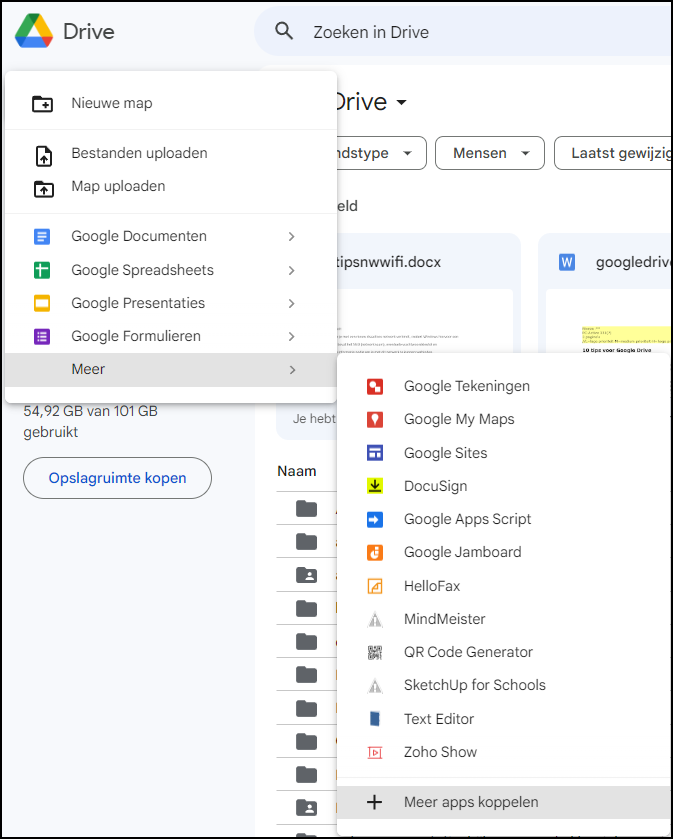
Task: Click the Text Editor icon
Action: pyautogui.click(x=375, y=719)
